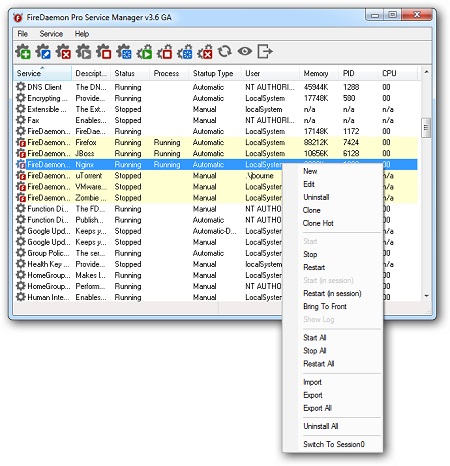Click the FireDaemon icon on the uTorrent row
The height and width of the screenshot is (466, 450).
(x=21, y=175)
